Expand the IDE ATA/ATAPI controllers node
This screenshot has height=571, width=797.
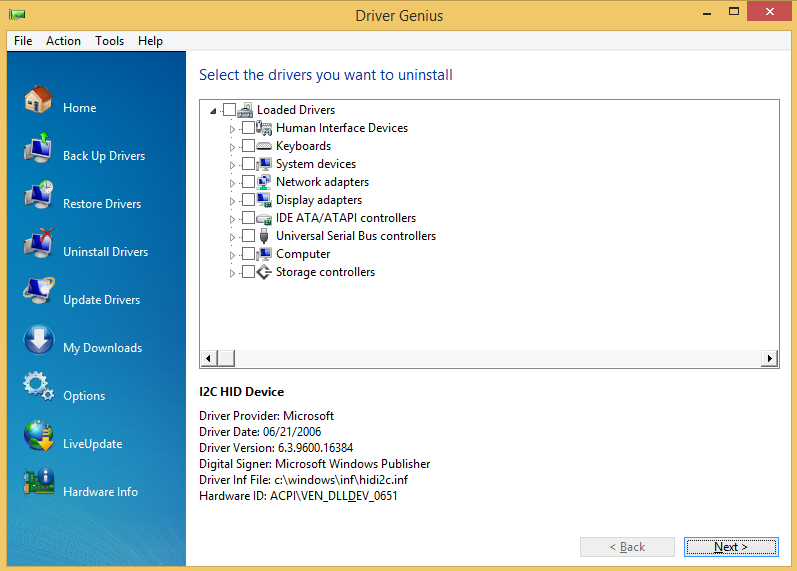click(x=232, y=220)
